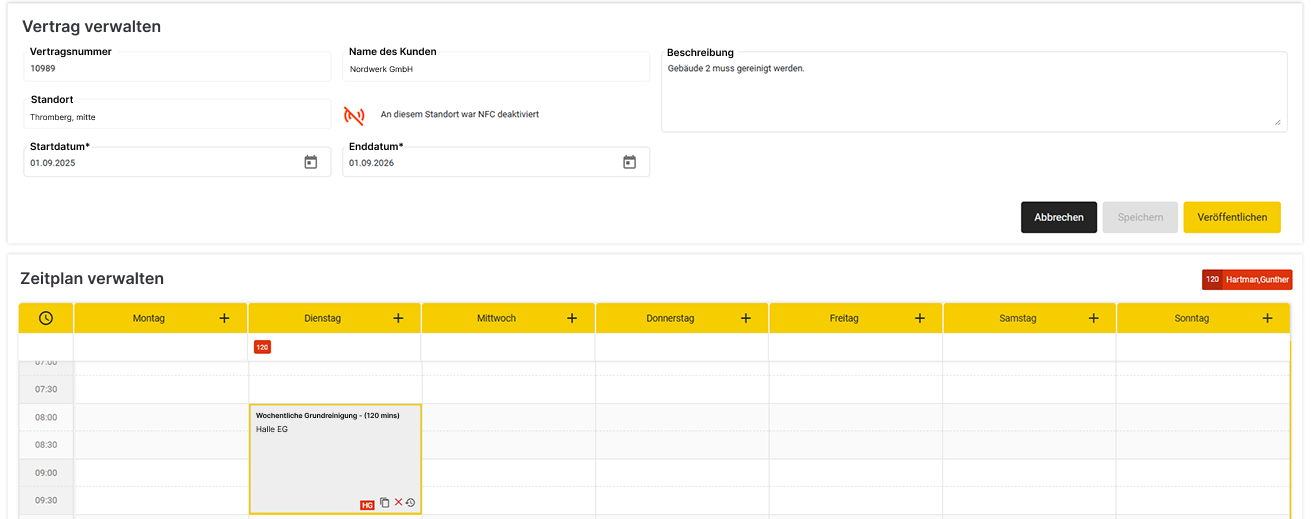
Task: Open the Enddatum calendar picker
Action: point(629,162)
